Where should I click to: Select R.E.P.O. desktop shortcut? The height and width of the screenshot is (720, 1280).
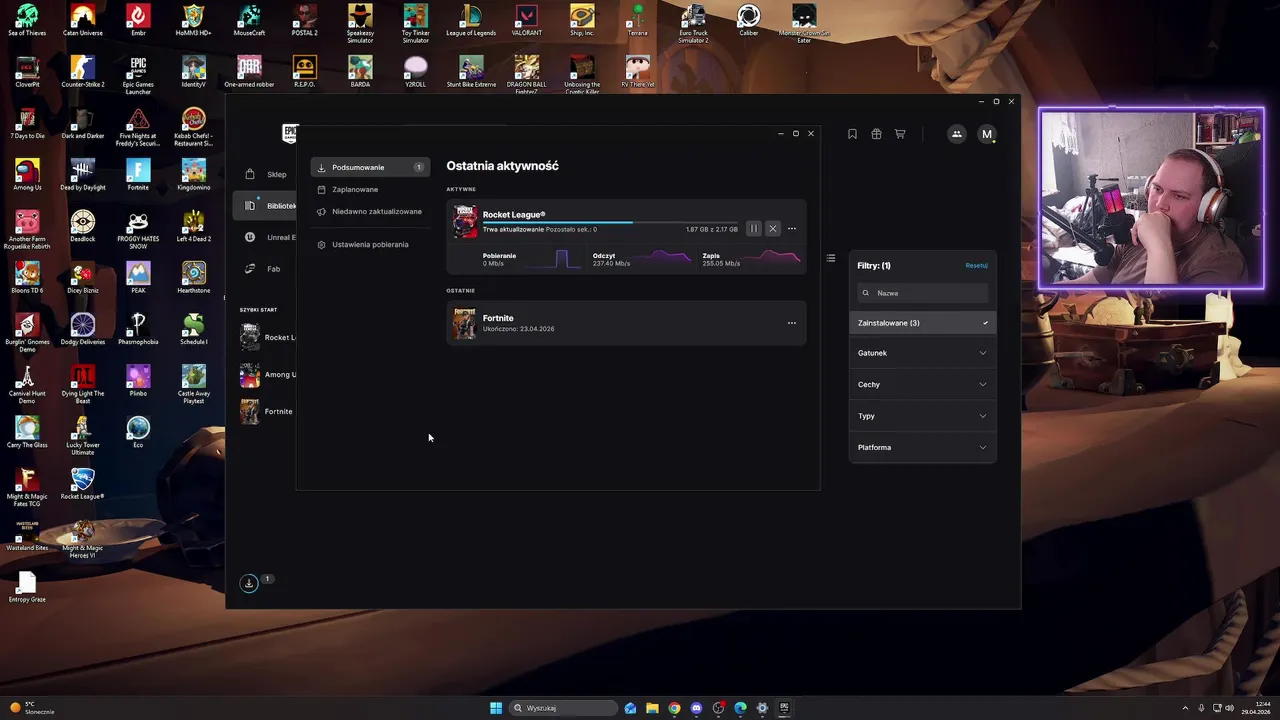point(305,72)
